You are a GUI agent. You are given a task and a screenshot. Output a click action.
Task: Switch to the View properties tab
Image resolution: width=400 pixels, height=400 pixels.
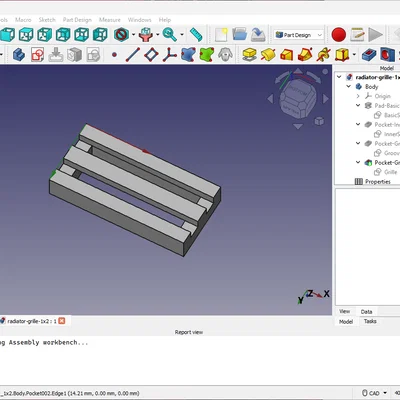click(344, 311)
